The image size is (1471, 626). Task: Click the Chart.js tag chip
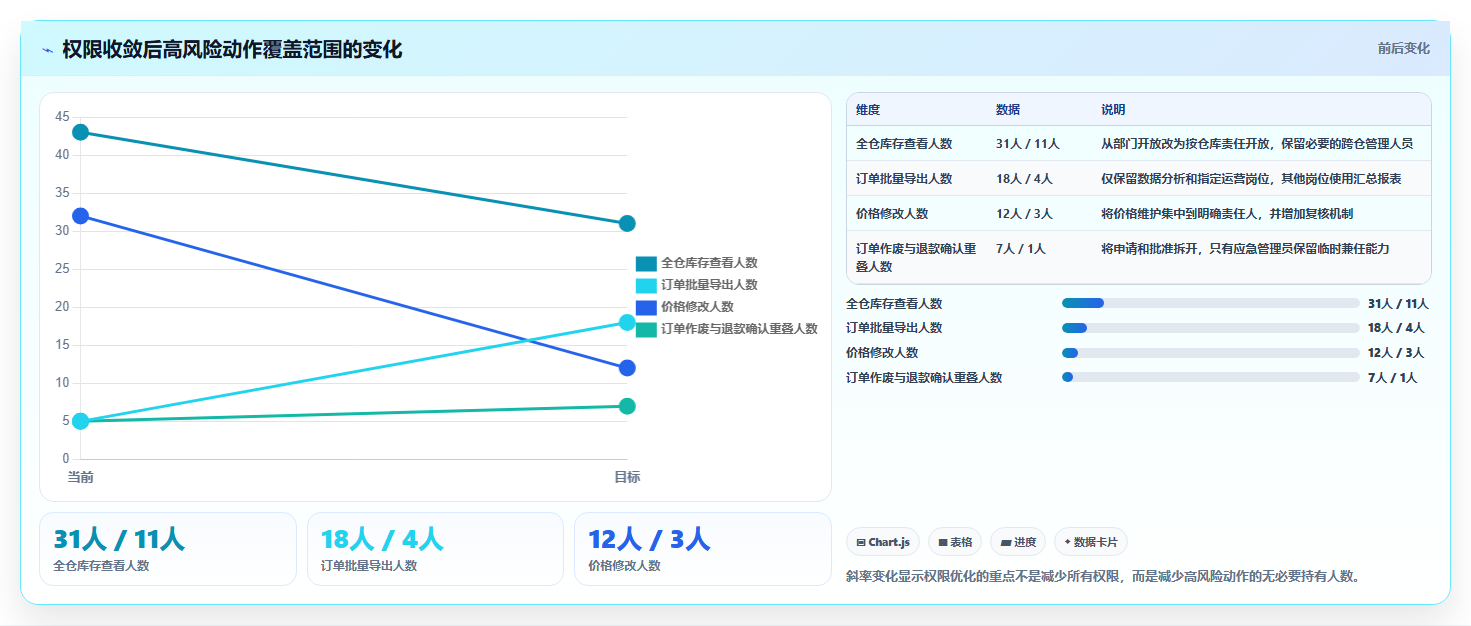883,542
